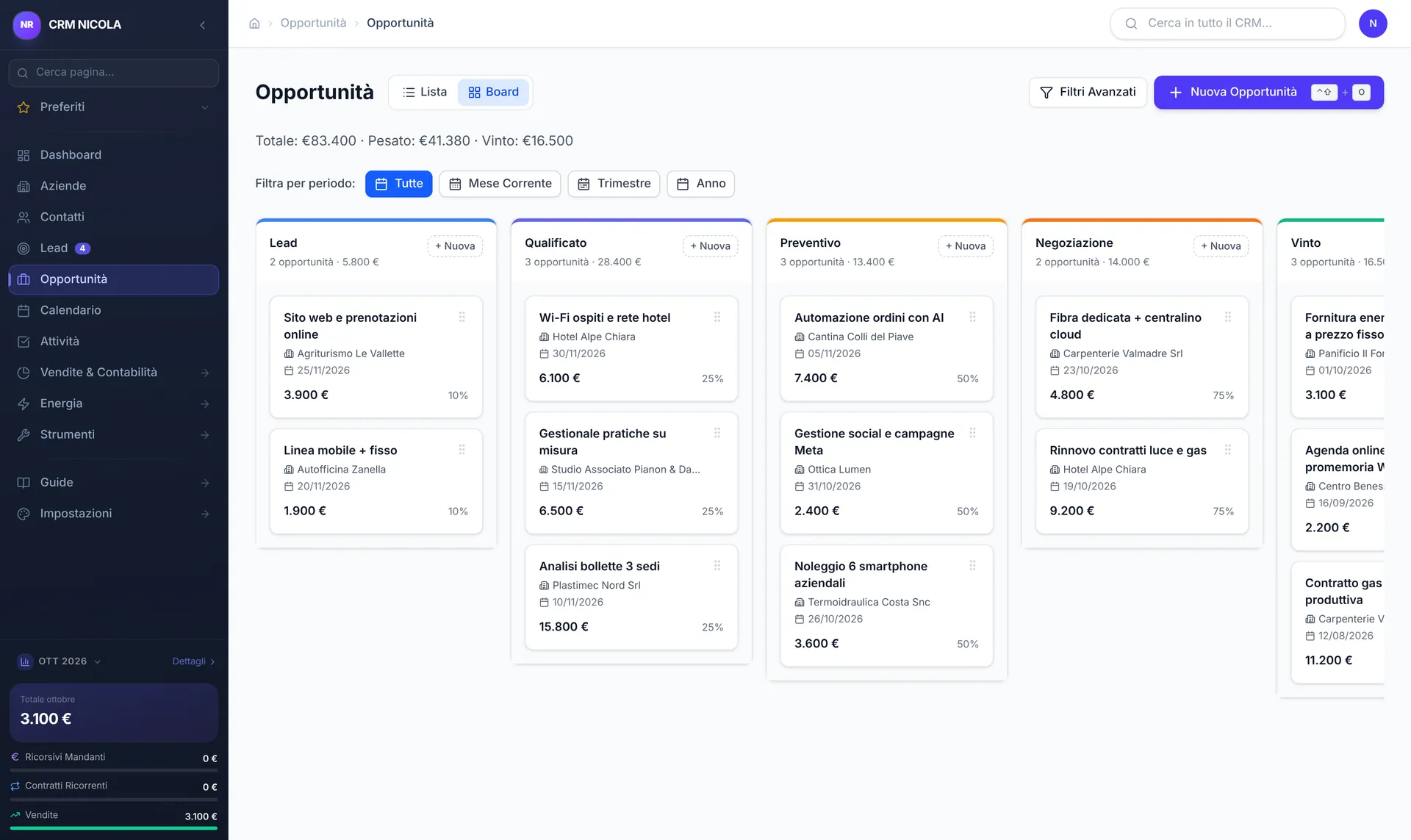The width and height of the screenshot is (1411, 840).
Task: Open Attività in the sidebar
Action: pyautogui.click(x=114, y=341)
